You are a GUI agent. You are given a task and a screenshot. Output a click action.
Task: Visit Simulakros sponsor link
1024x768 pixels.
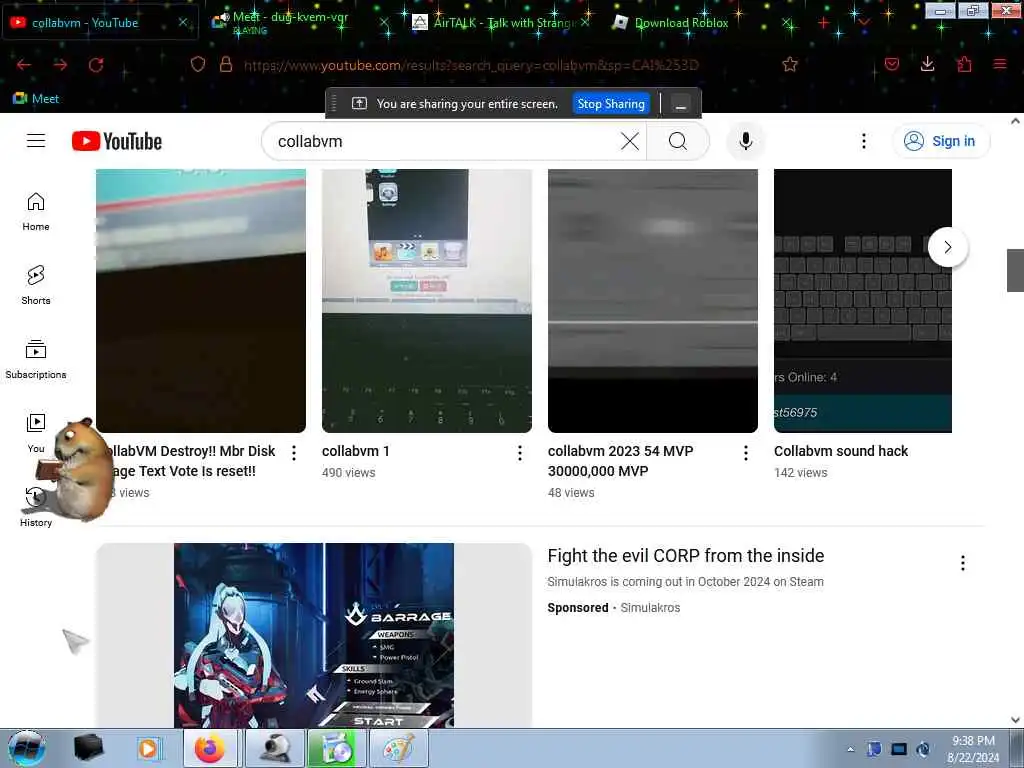tap(650, 608)
